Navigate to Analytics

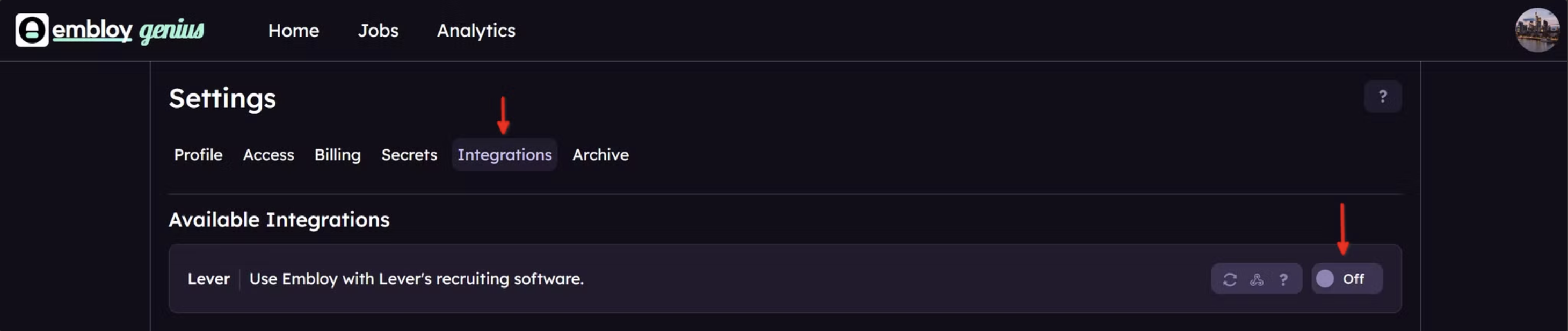coord(476,31)
